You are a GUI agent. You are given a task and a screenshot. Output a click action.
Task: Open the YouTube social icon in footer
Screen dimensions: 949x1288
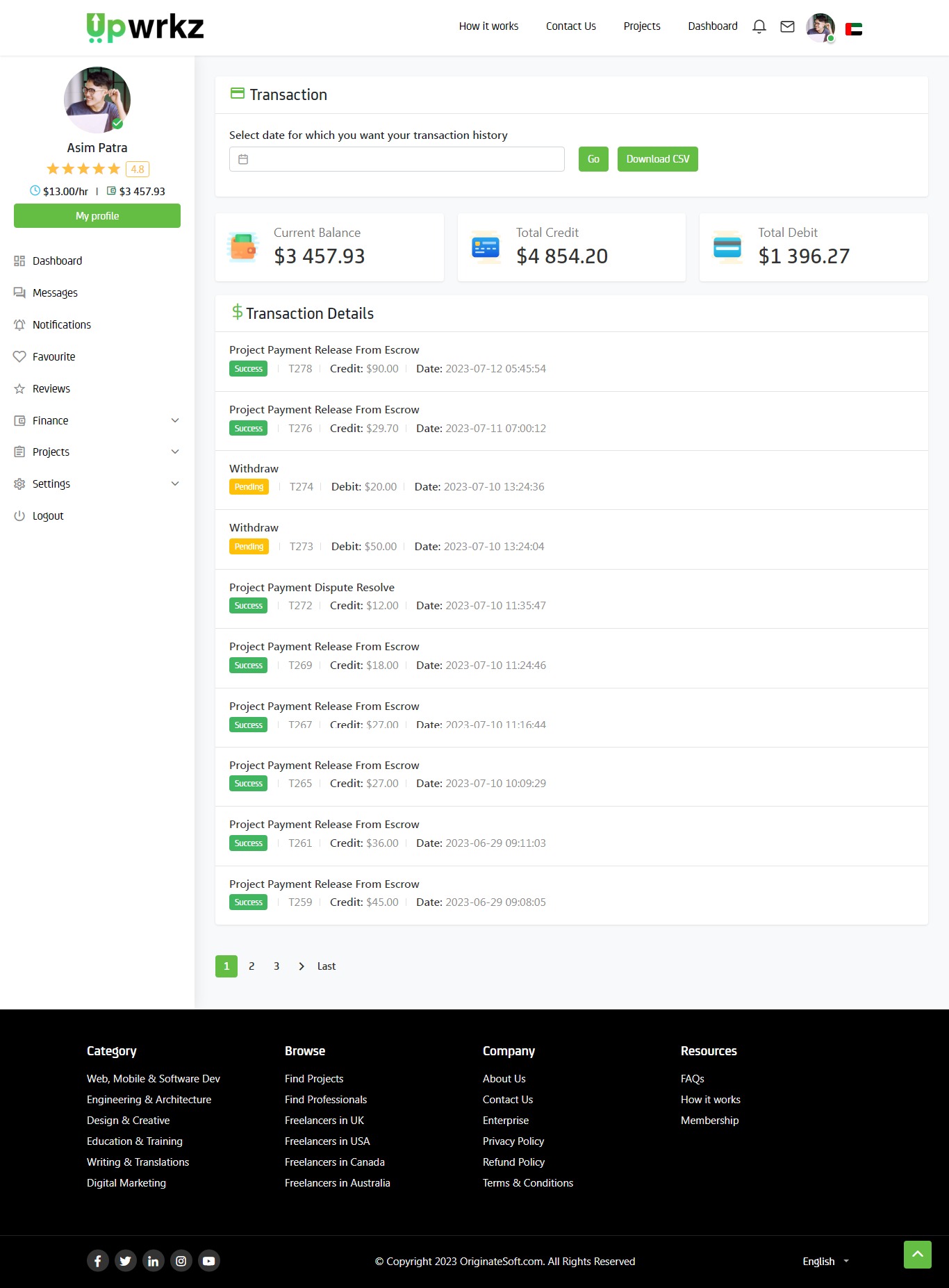coord(209,1261)
